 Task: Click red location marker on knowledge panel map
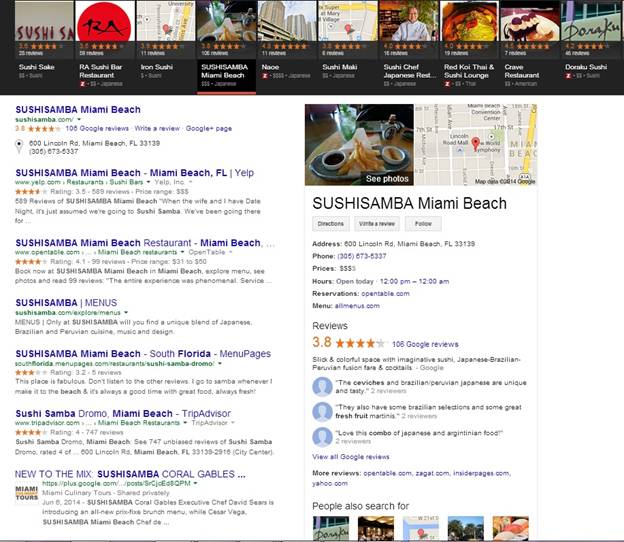coord(475,143)
